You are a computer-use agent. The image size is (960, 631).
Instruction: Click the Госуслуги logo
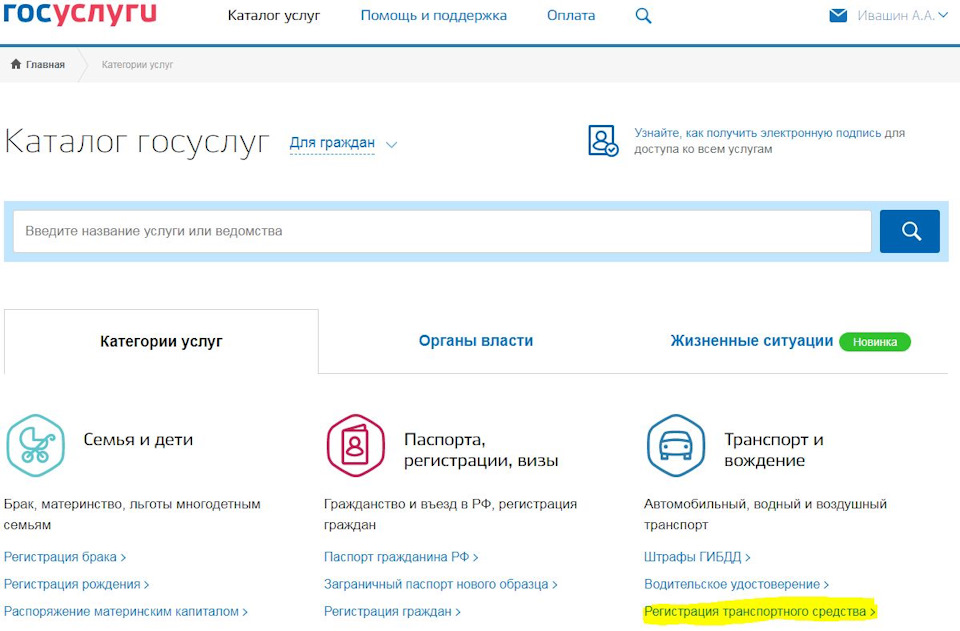80,12
